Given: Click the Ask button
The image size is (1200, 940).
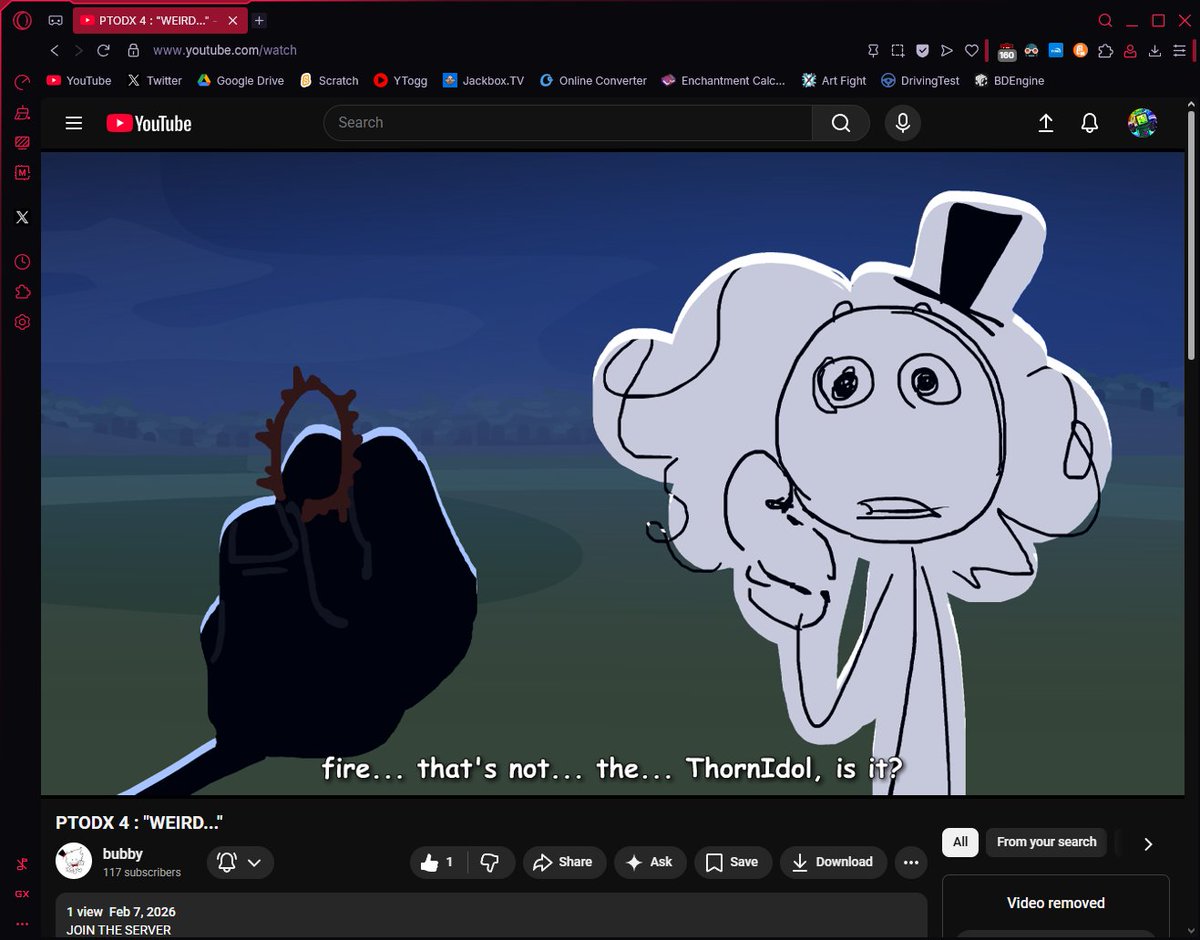Looking at the screenshot, I should [650, 862].
